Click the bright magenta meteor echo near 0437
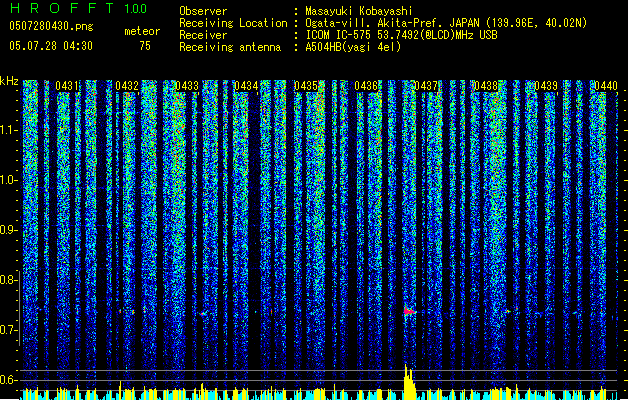The width and height of the screenshot is (629, 400). 409,311
